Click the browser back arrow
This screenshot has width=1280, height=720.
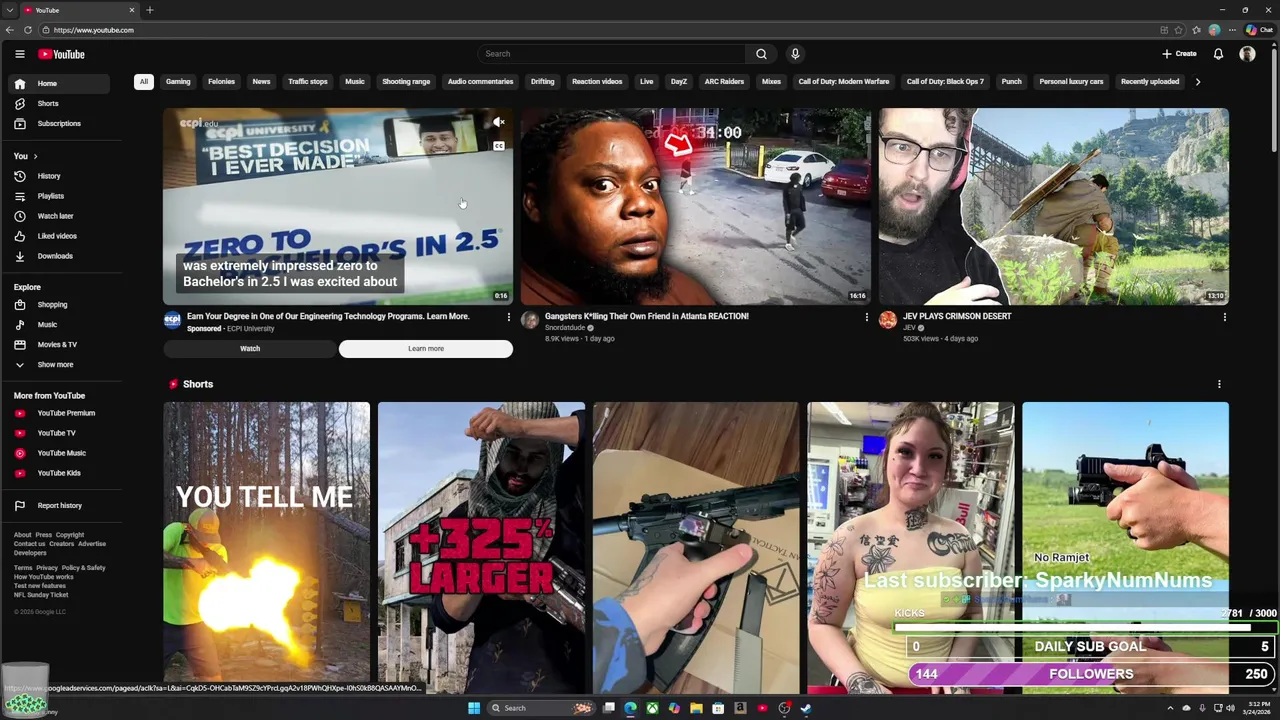point(10,30)
